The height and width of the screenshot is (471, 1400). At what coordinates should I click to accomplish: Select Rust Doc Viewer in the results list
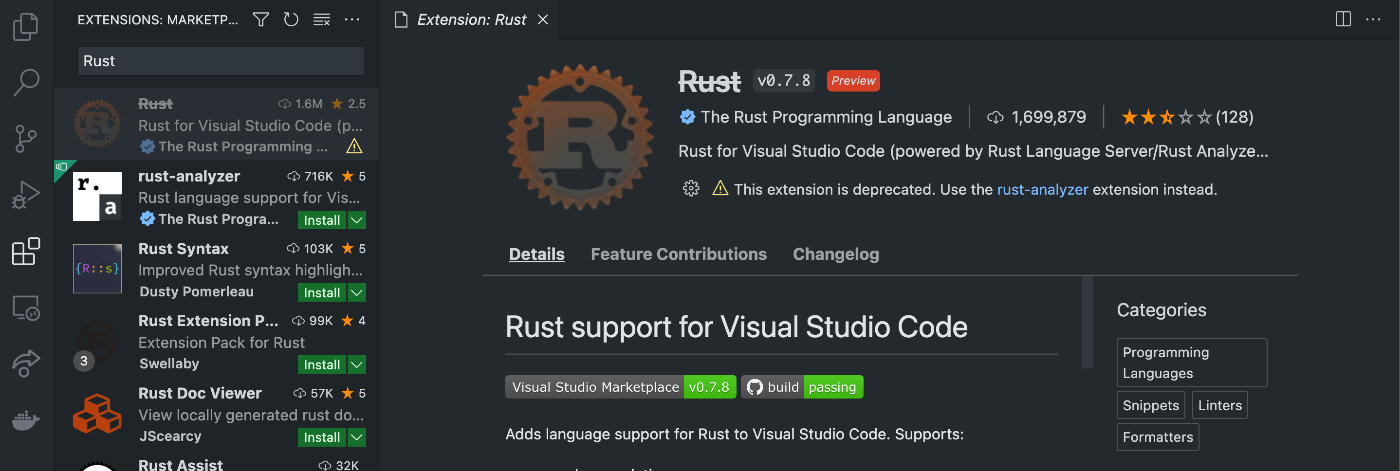pyautogui.click(x=216, y=412)
